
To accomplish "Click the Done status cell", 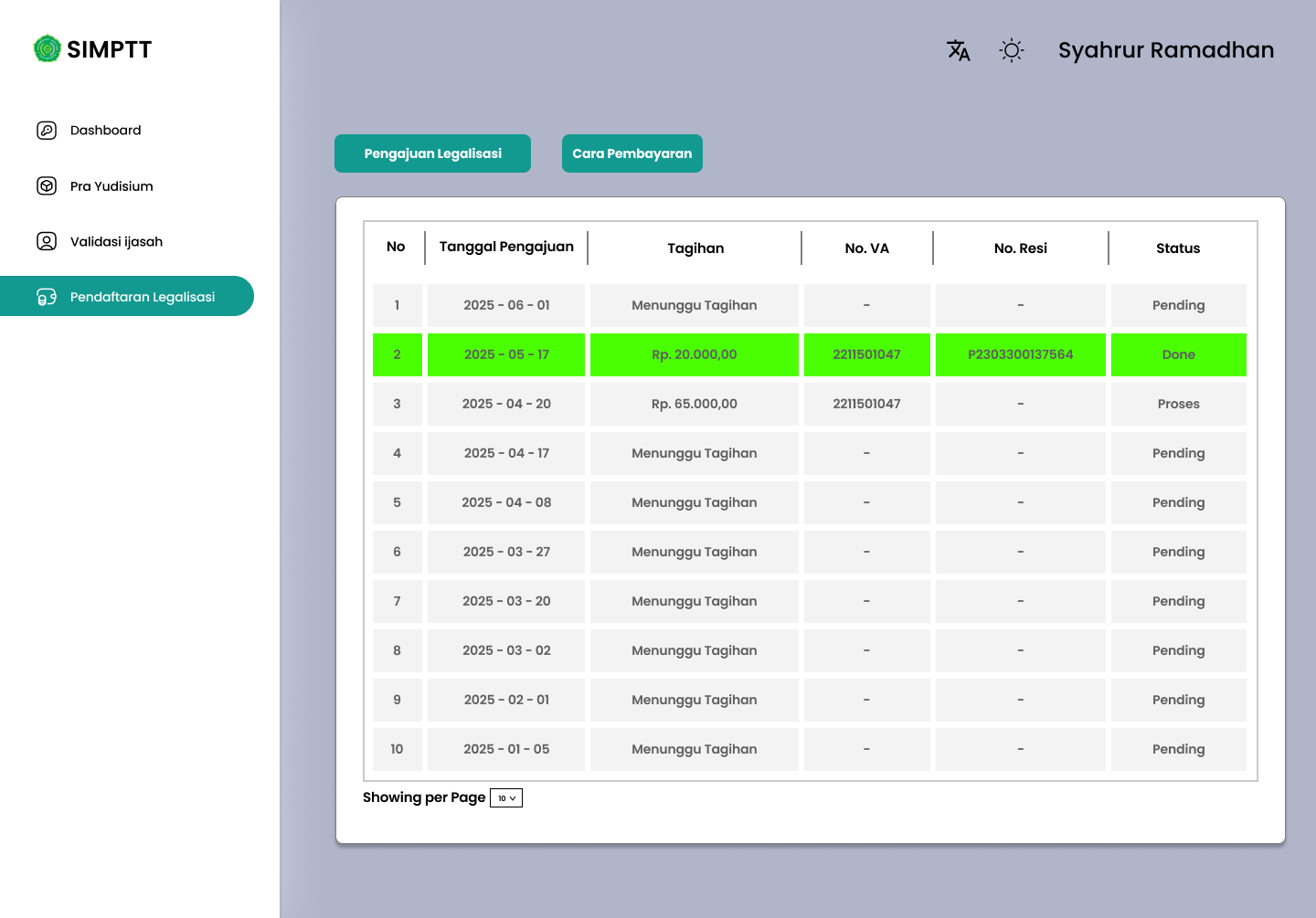I will click(1179, 354).
